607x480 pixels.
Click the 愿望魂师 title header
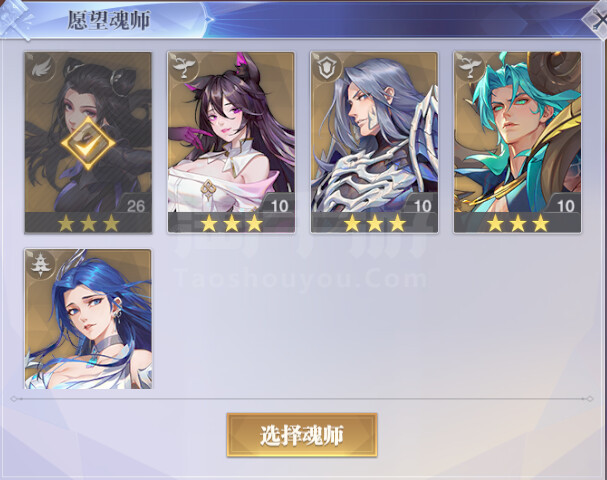coord(109,20)
